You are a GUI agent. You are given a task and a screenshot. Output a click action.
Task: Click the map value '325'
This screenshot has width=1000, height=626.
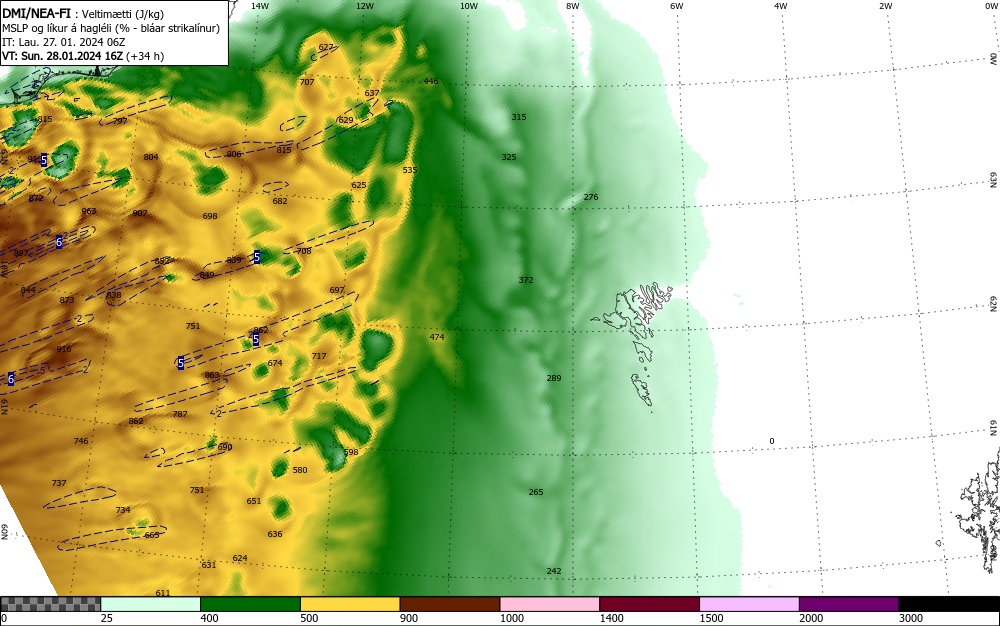[509, 157]
